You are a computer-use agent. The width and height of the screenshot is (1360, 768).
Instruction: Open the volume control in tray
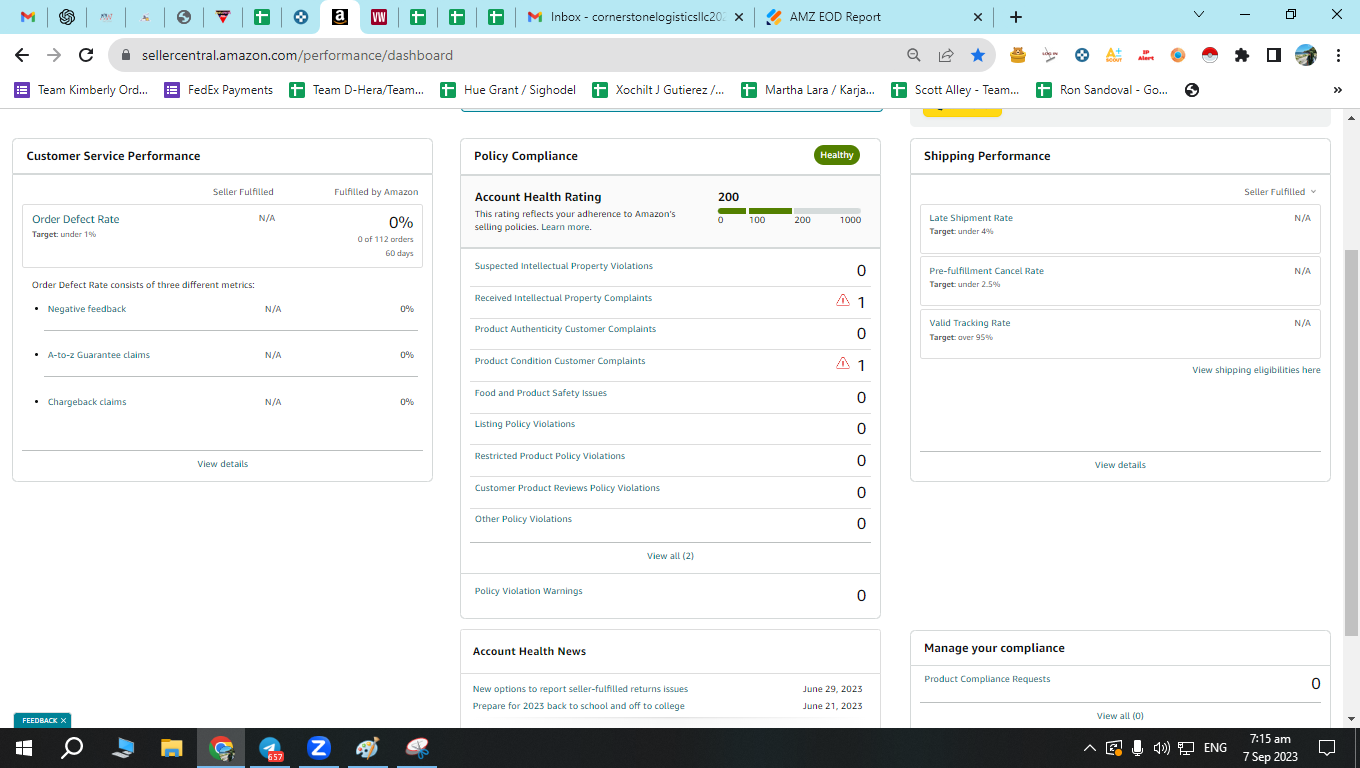(x=1161, y=748)
